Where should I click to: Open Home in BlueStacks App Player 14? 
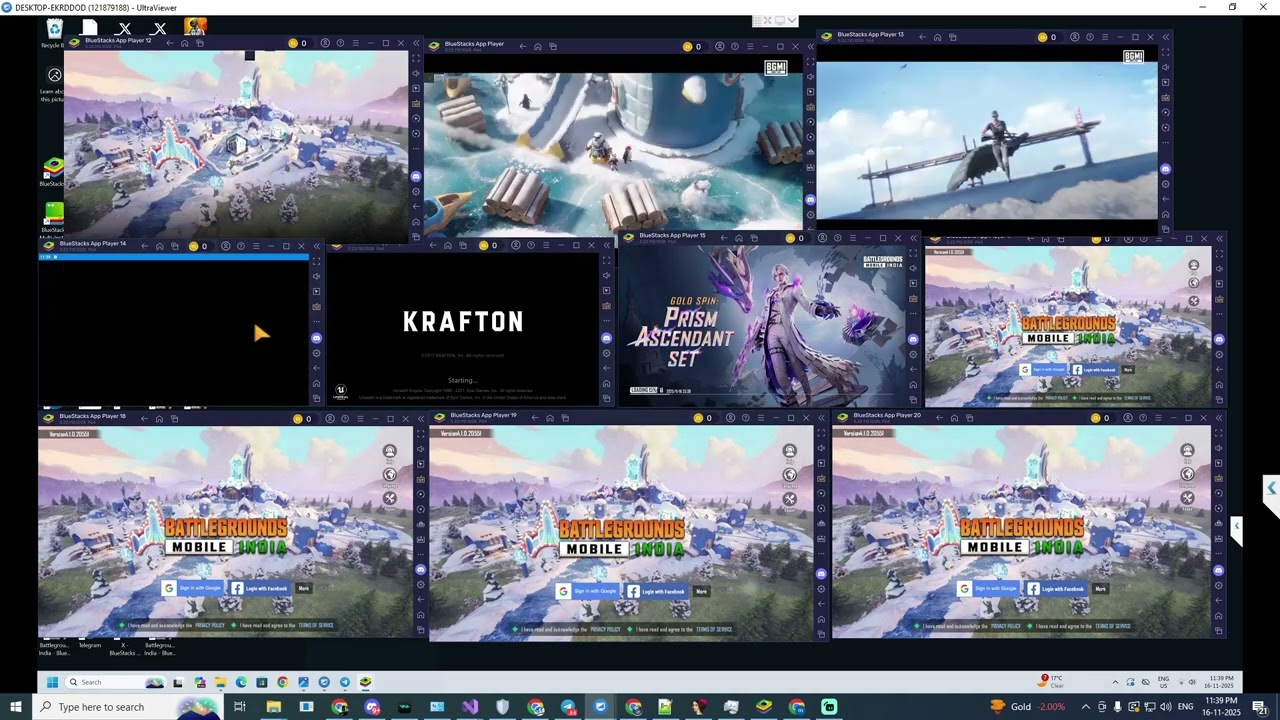point(159,246)
